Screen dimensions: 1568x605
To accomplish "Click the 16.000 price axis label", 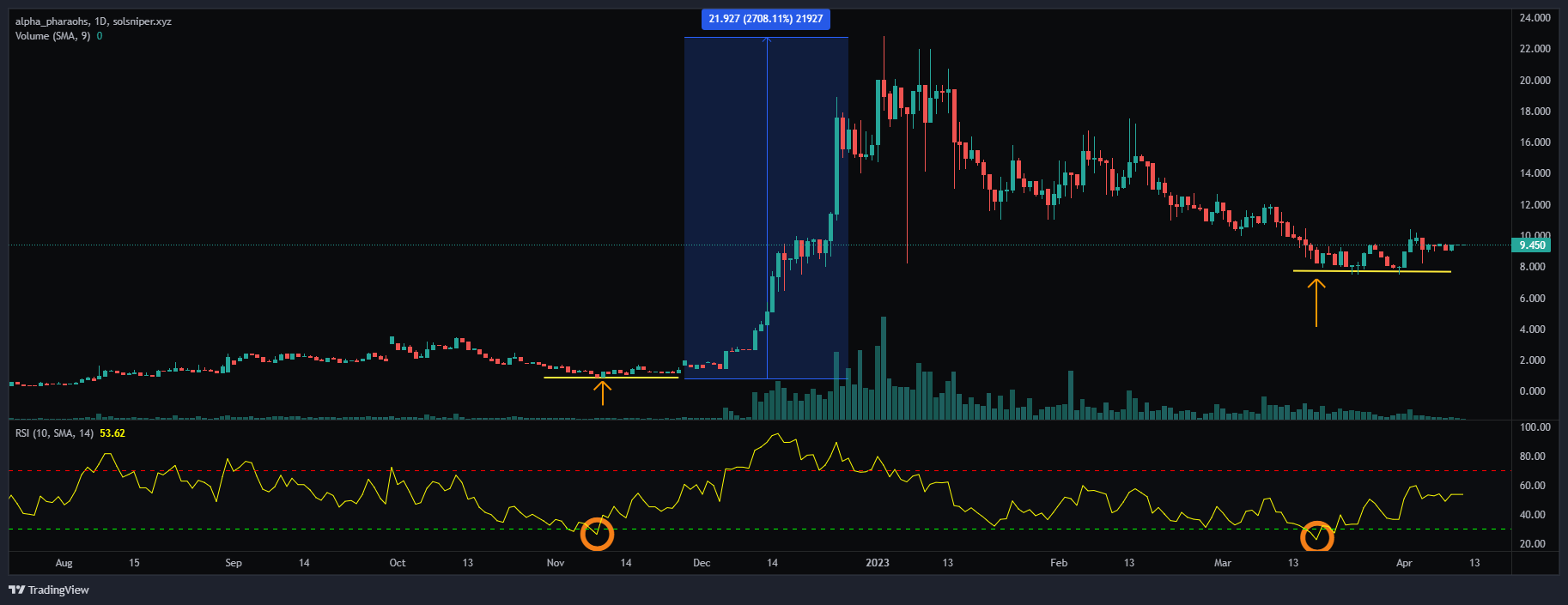I will [1535, 142].
